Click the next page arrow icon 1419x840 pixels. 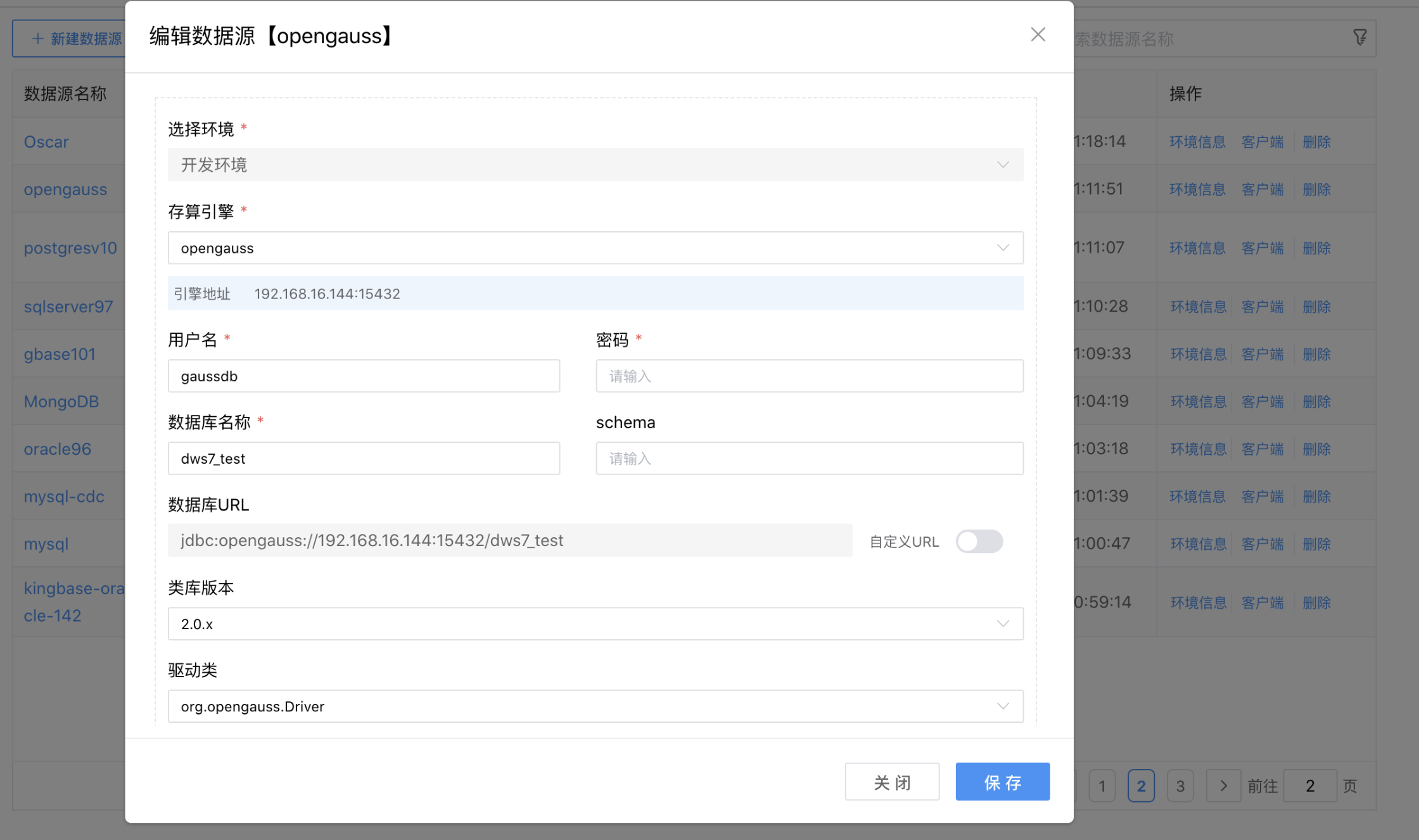(x=1223, y=786)
